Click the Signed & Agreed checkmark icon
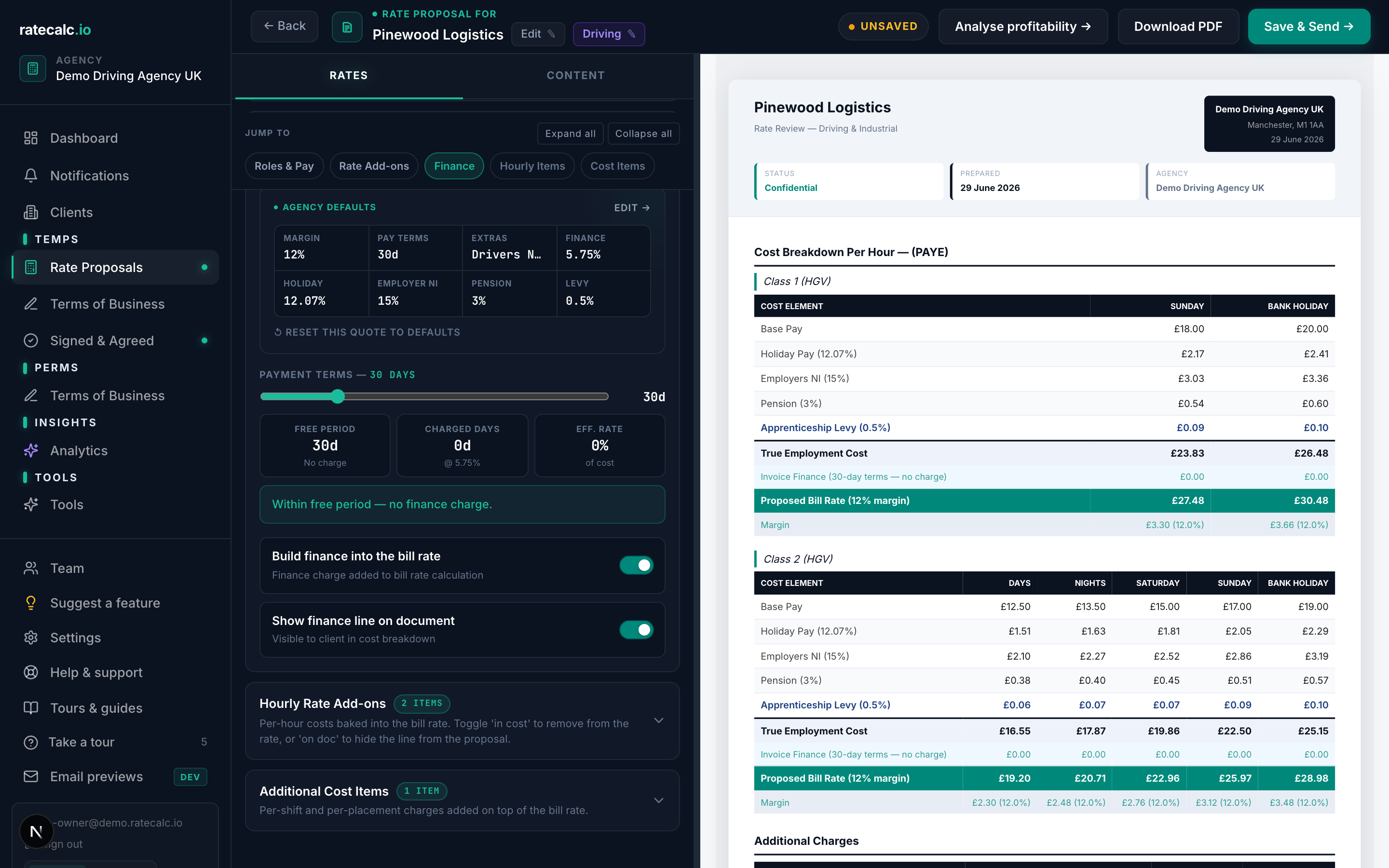Viewport: 1389px width, 868px height. (x=31, y=340)
